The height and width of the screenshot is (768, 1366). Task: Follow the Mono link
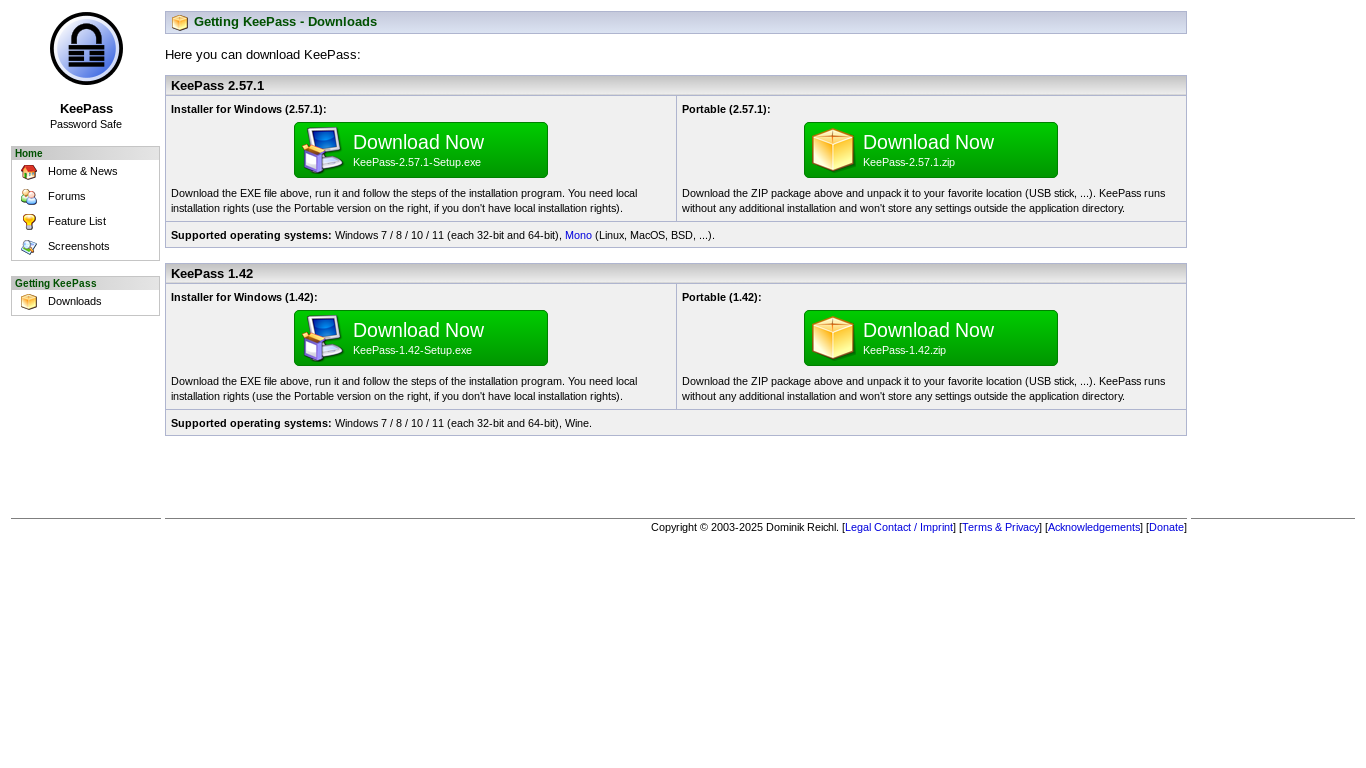pyautogui.click(x=578, y=236)
